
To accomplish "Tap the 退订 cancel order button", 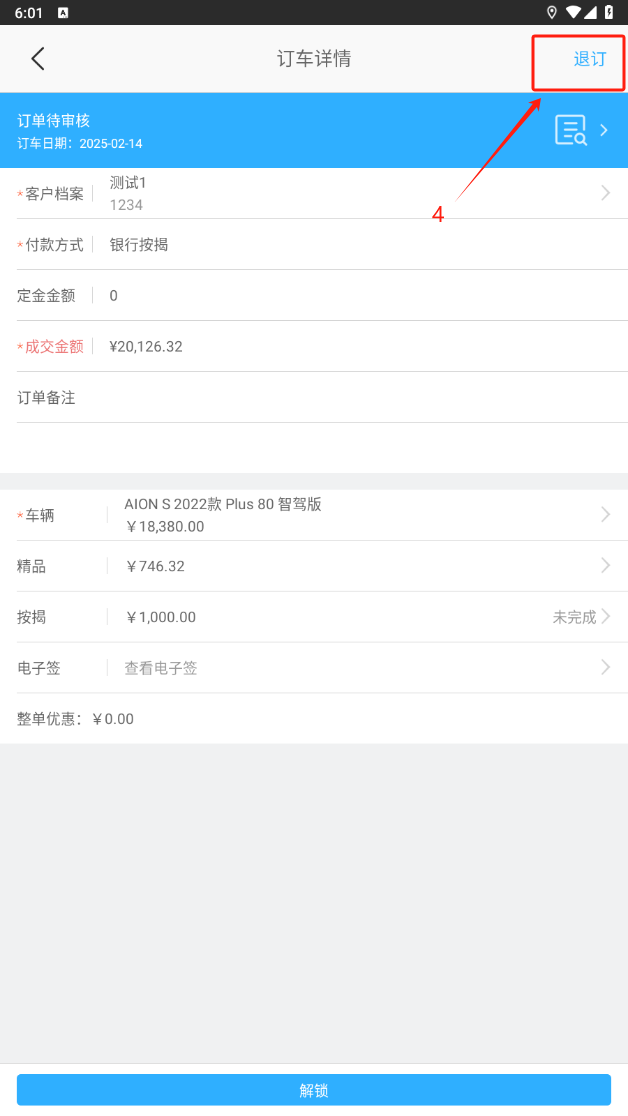I will 589,59.
